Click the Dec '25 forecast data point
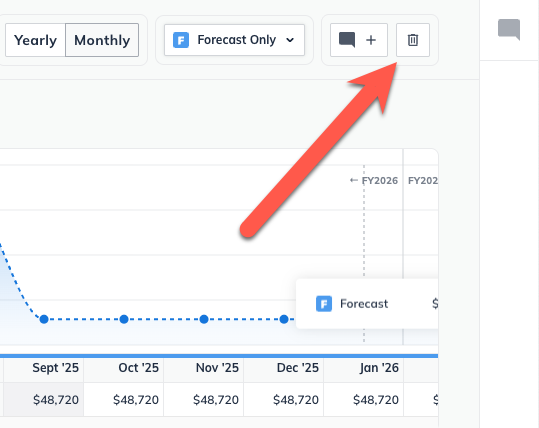This screenshot has width=539, height=428. 284,319
